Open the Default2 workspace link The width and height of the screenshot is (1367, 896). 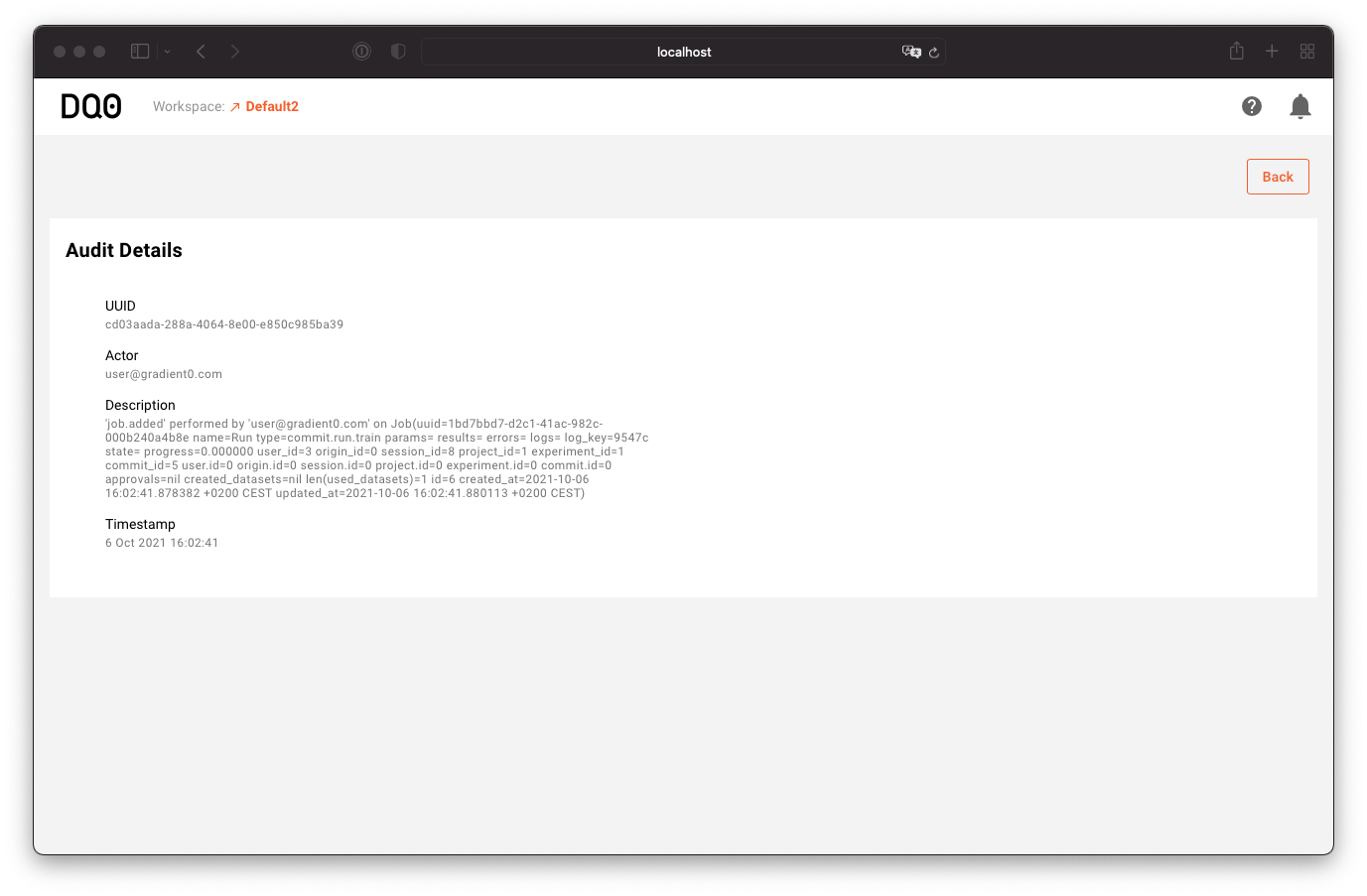tap(272, 106)
